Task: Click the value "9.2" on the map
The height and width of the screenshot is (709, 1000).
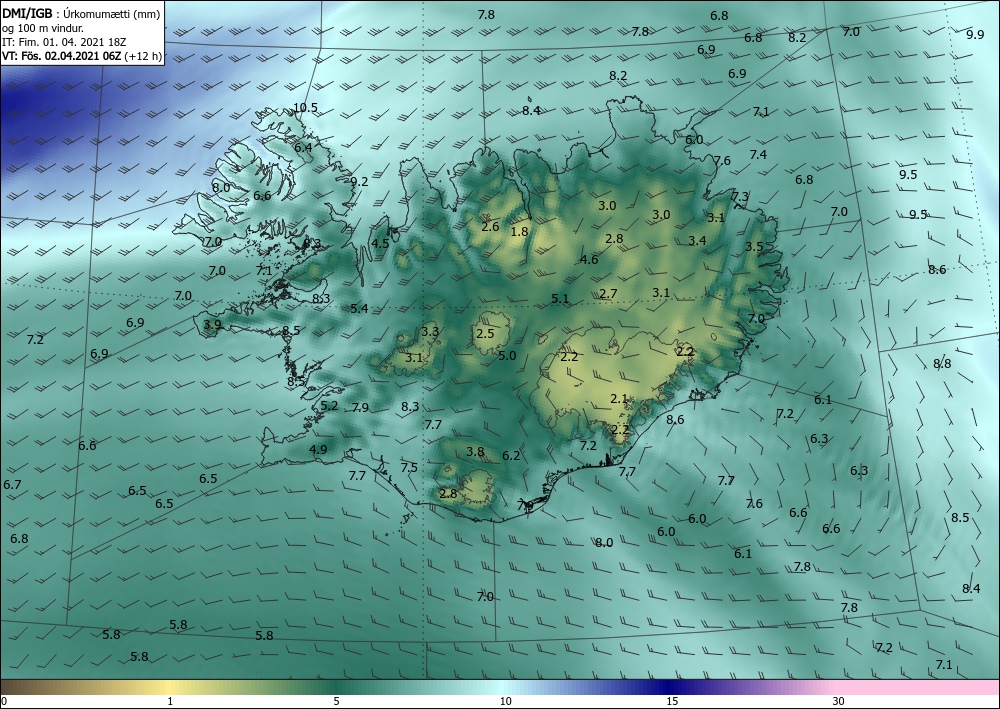Action: pos(360,182)
